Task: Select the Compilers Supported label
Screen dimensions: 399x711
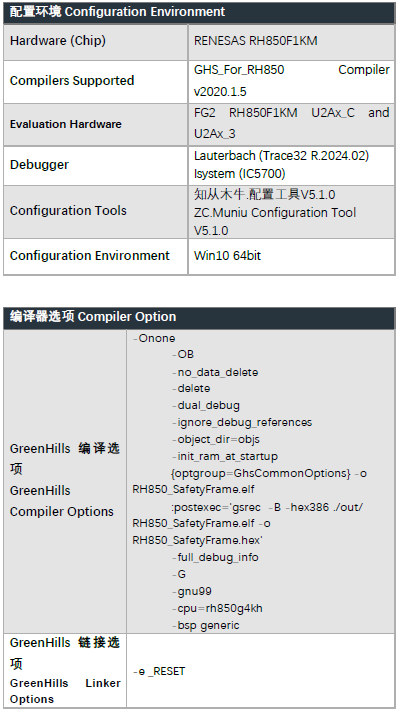Action: (x=72, y=81)
